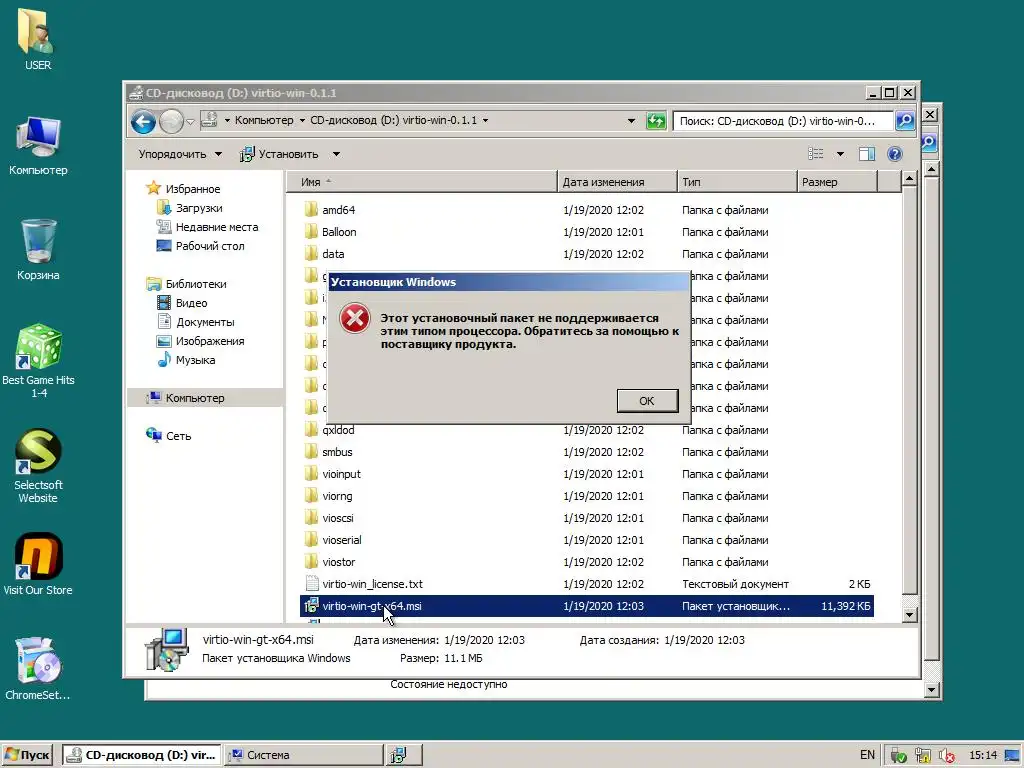Click the 15:14 clock in taskbar
Viewport: 1024px width, 768px height.
click(x=983, y=755)
